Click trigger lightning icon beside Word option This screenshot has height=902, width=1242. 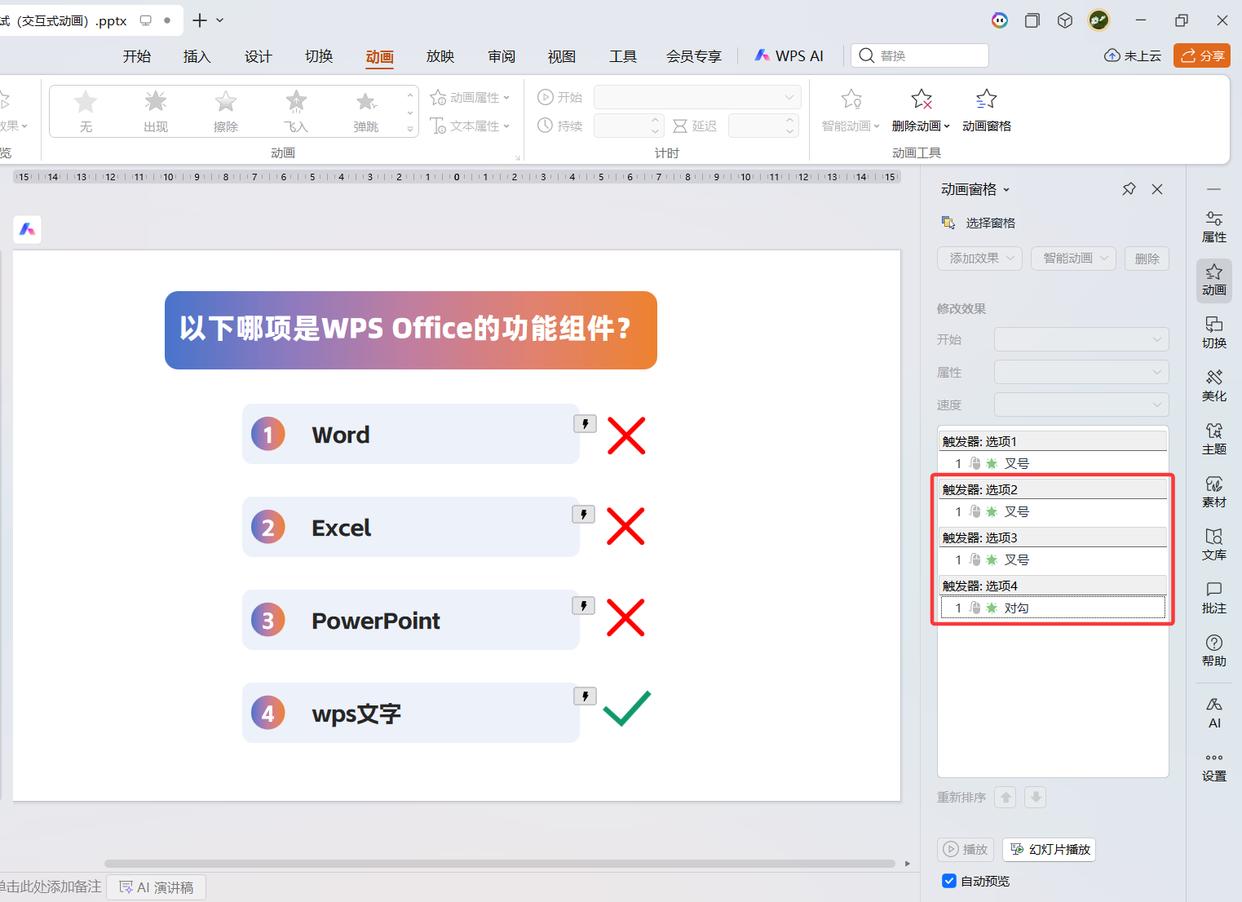pos(584,424)
